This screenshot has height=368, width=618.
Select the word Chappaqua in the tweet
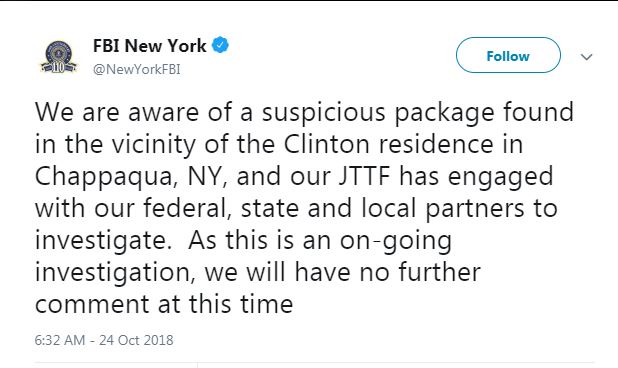click(104, 177)
